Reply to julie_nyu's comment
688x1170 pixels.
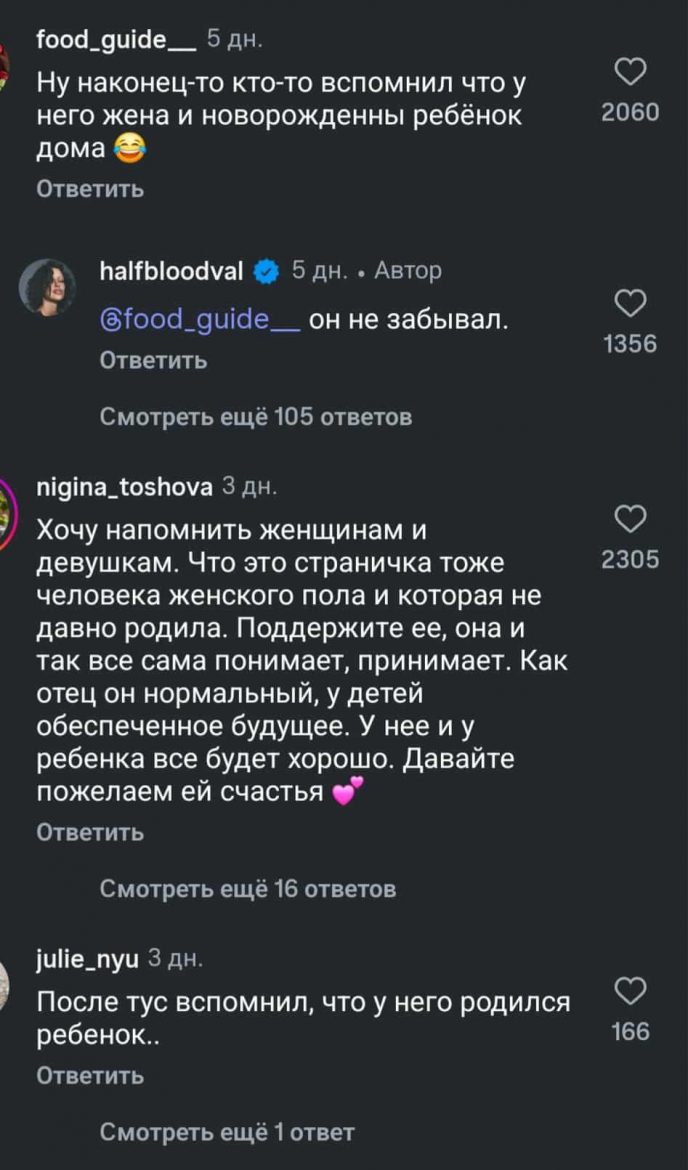[90, 1075]
